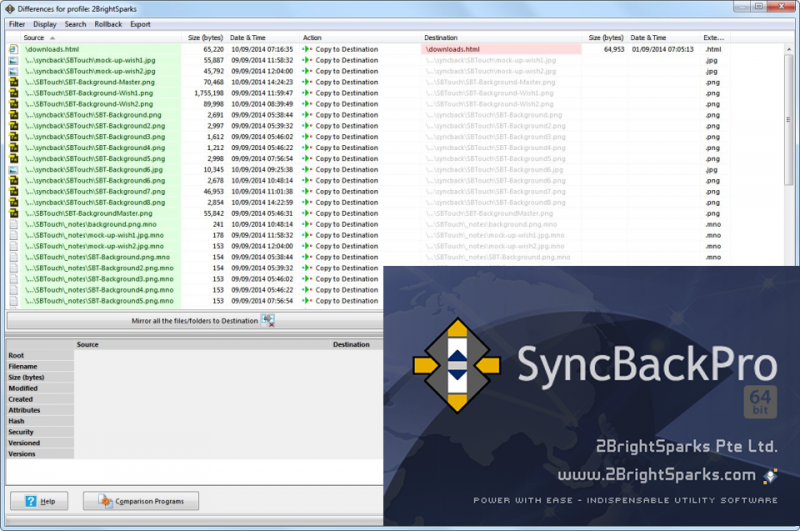The height and width of the screenshot is (531, 800).
Task: Click the html file icon for downloads.html
Action: (x=14, y=49)
